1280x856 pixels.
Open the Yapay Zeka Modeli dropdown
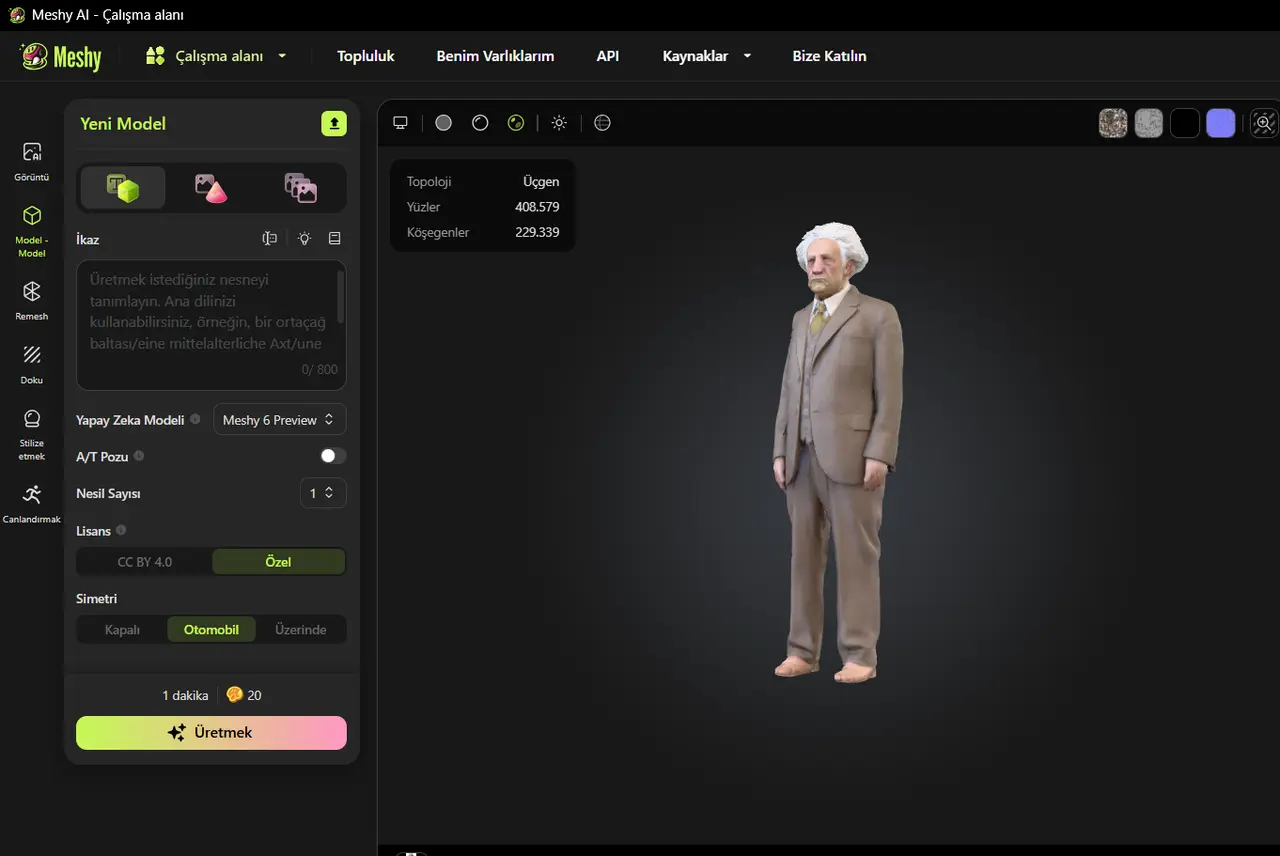point(279,419)
